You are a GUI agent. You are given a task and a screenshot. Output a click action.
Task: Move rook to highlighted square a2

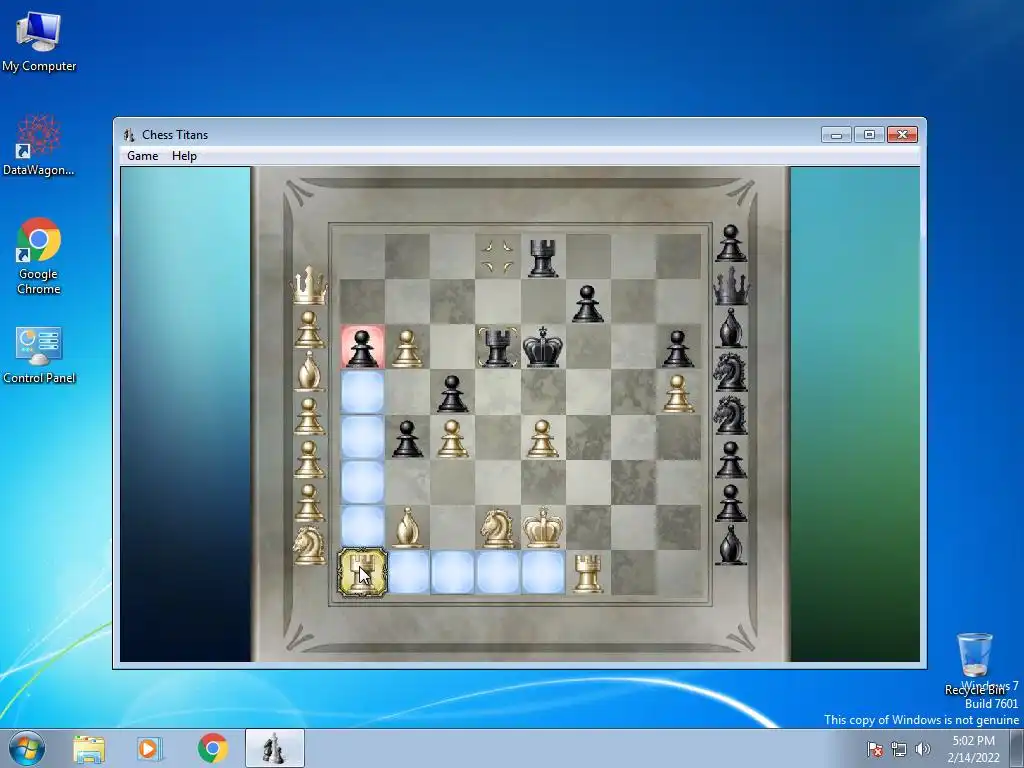(x=362, y=526)
